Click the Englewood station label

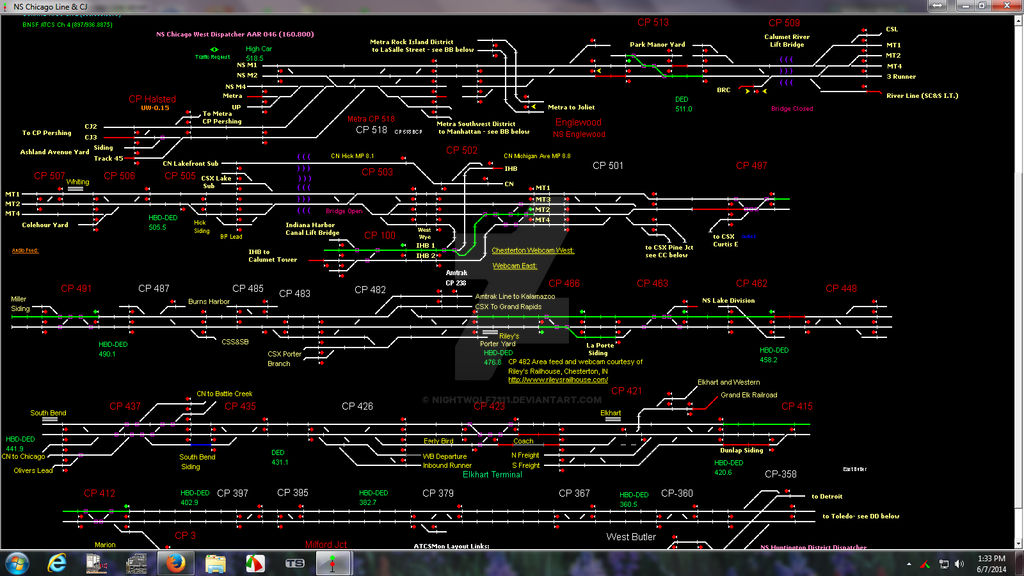(x=579, y=122)
